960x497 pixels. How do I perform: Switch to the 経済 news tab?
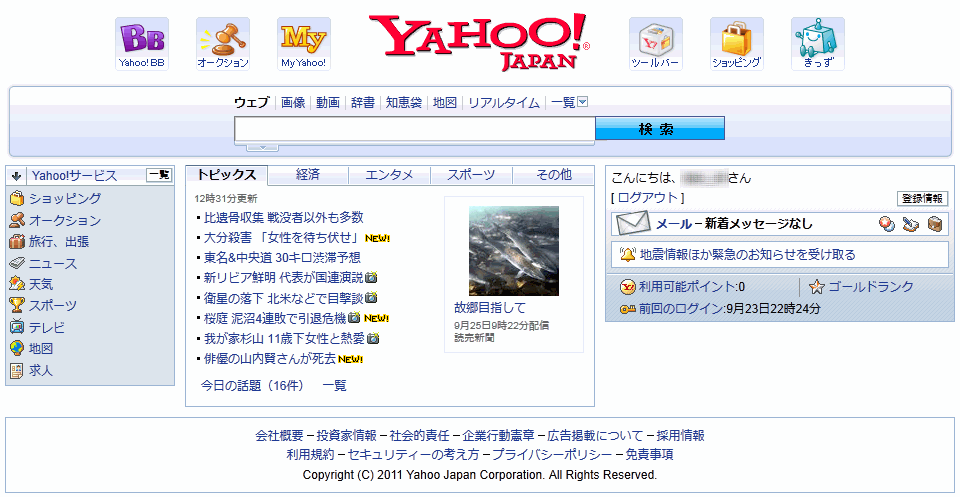308,175
